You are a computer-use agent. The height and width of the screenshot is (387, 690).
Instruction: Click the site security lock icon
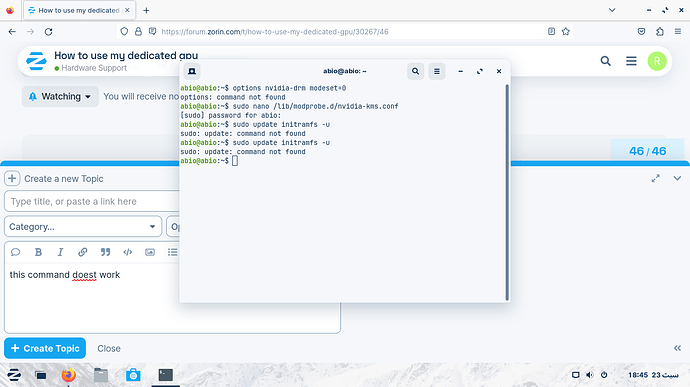138,31
